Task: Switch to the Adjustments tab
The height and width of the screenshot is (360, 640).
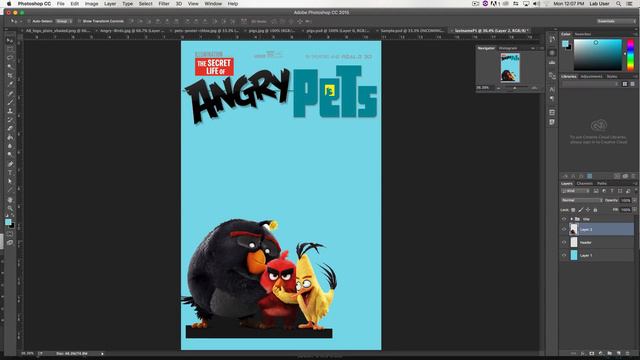Action: [591, 76]
